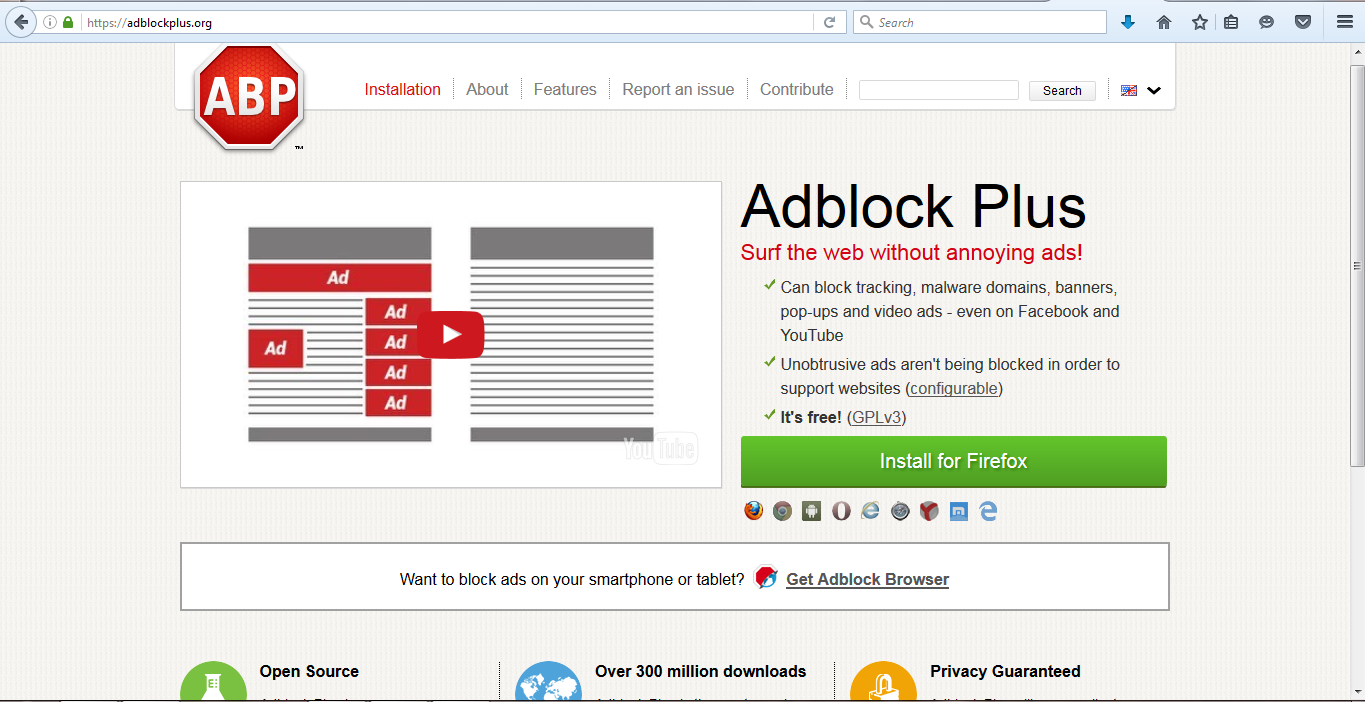Play the YouTube video
Viewport: 1365px width, 702px height.
(450, 334)
